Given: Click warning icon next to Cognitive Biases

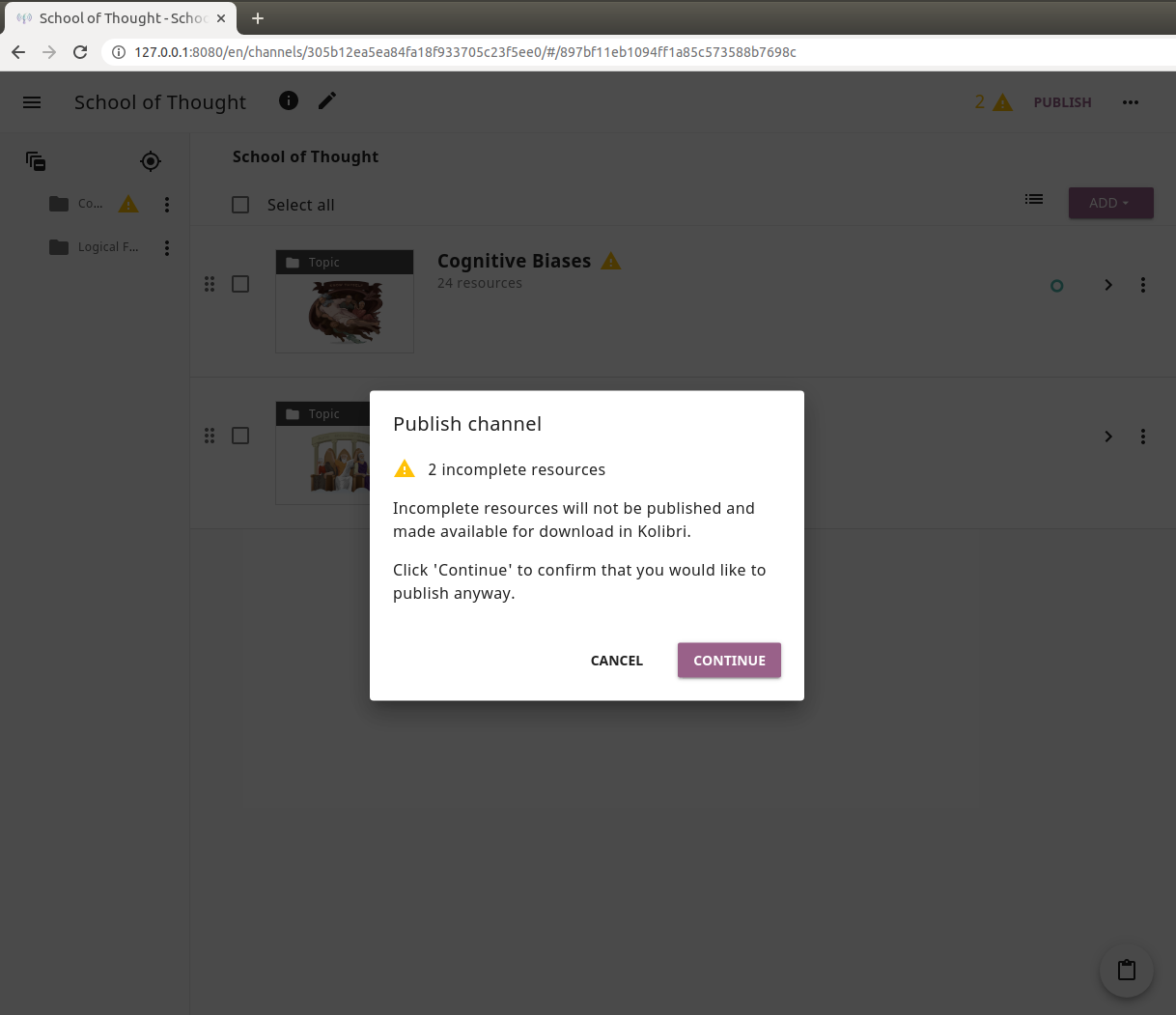Looking at the screenshot, I should pos(611,261).
